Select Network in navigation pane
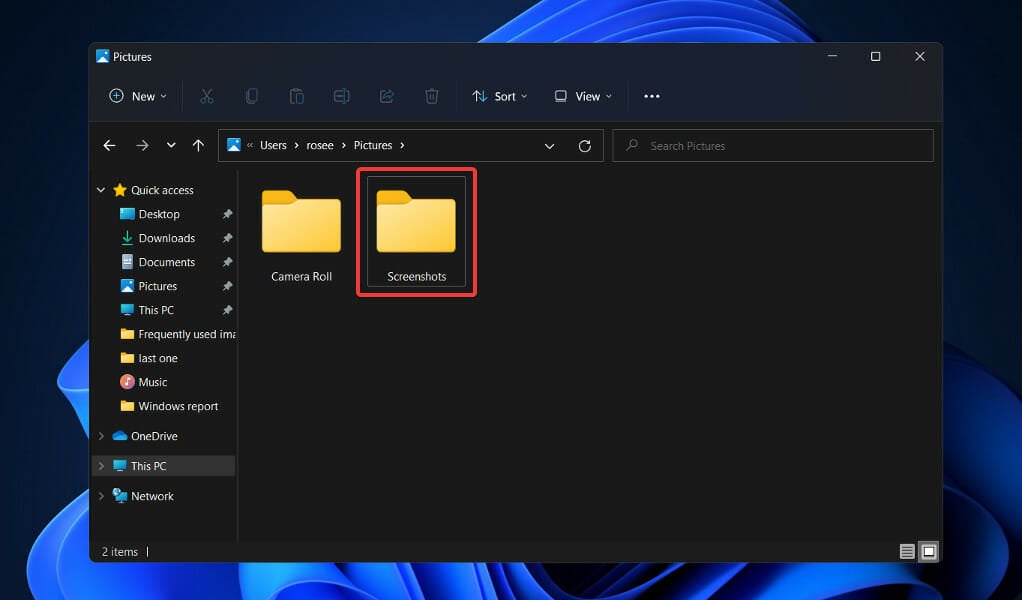This screenshot has height=600, width=1022. [152, 496]
